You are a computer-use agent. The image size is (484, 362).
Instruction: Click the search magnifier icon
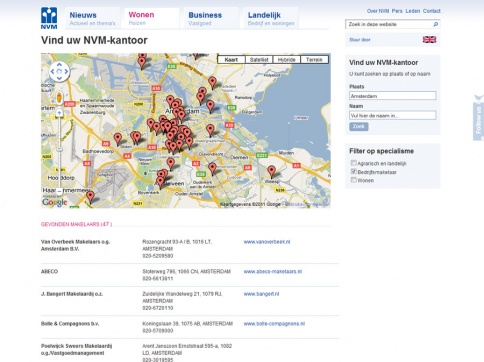(x=435, y=24)
